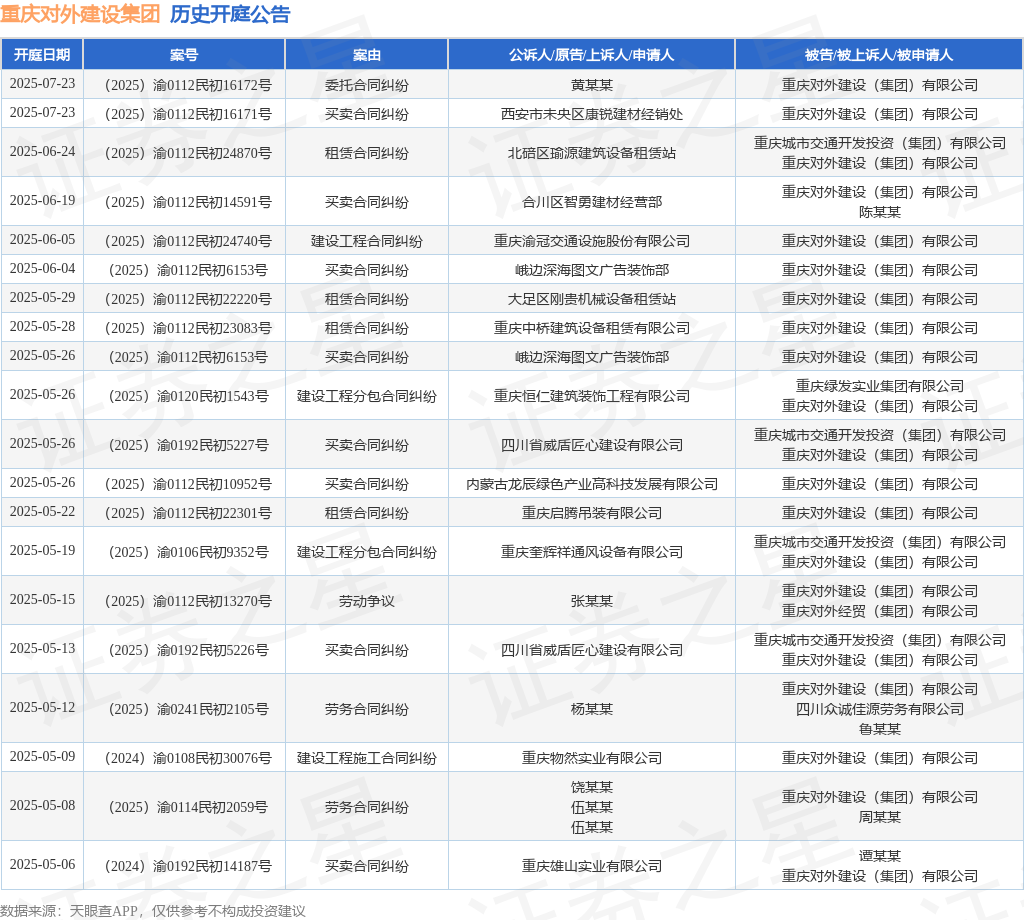This screenshot has height=920, width=1024.
Task: Select case number (2025)渝0192民初5226号
Action: [188, 650]
